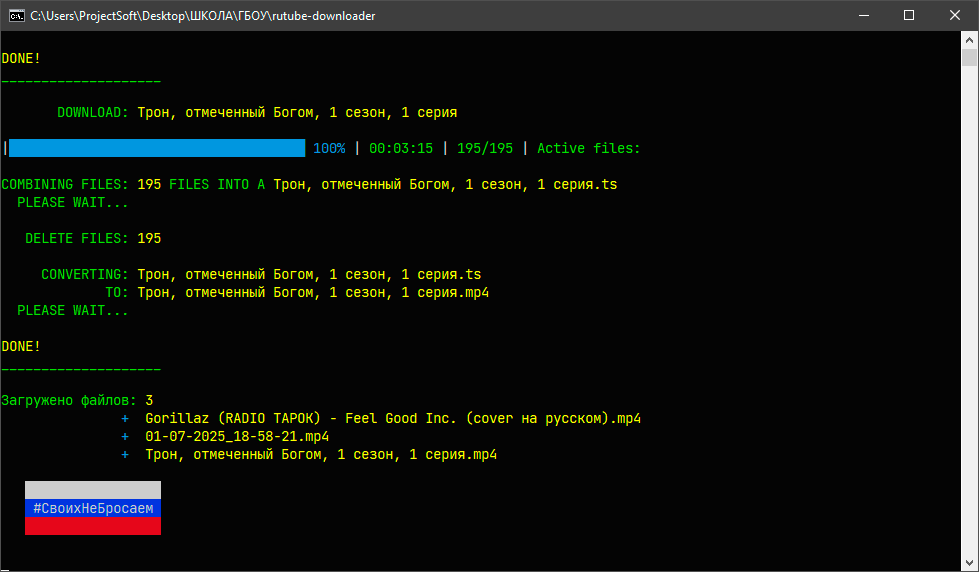Click the scrollbar up arrow
Image resolution: width=979 pixels, height=572 pixels.
(970, 40)
